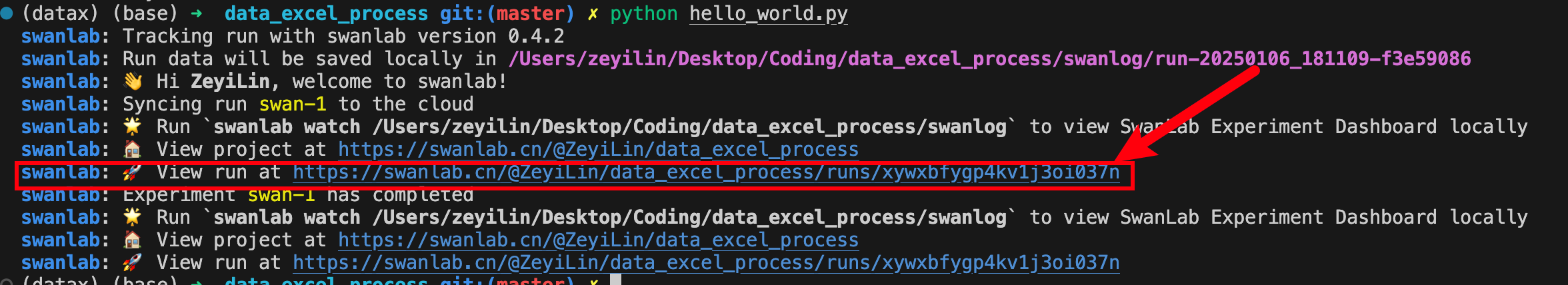Click the swanlab version 0.4.2 text
1568x285 pixels.
click(445, 36)
